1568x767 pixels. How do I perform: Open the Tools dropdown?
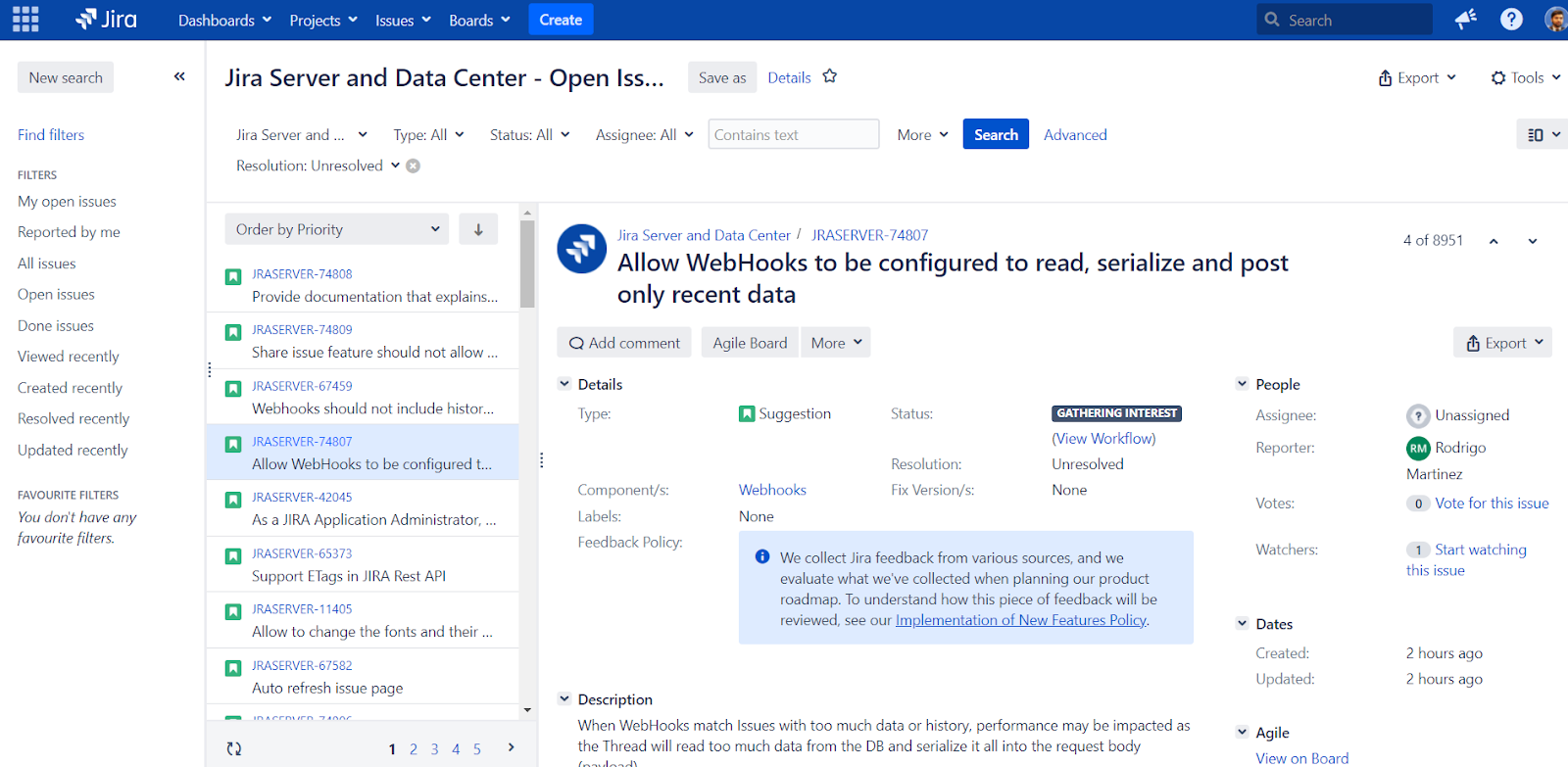(1526, 77)
